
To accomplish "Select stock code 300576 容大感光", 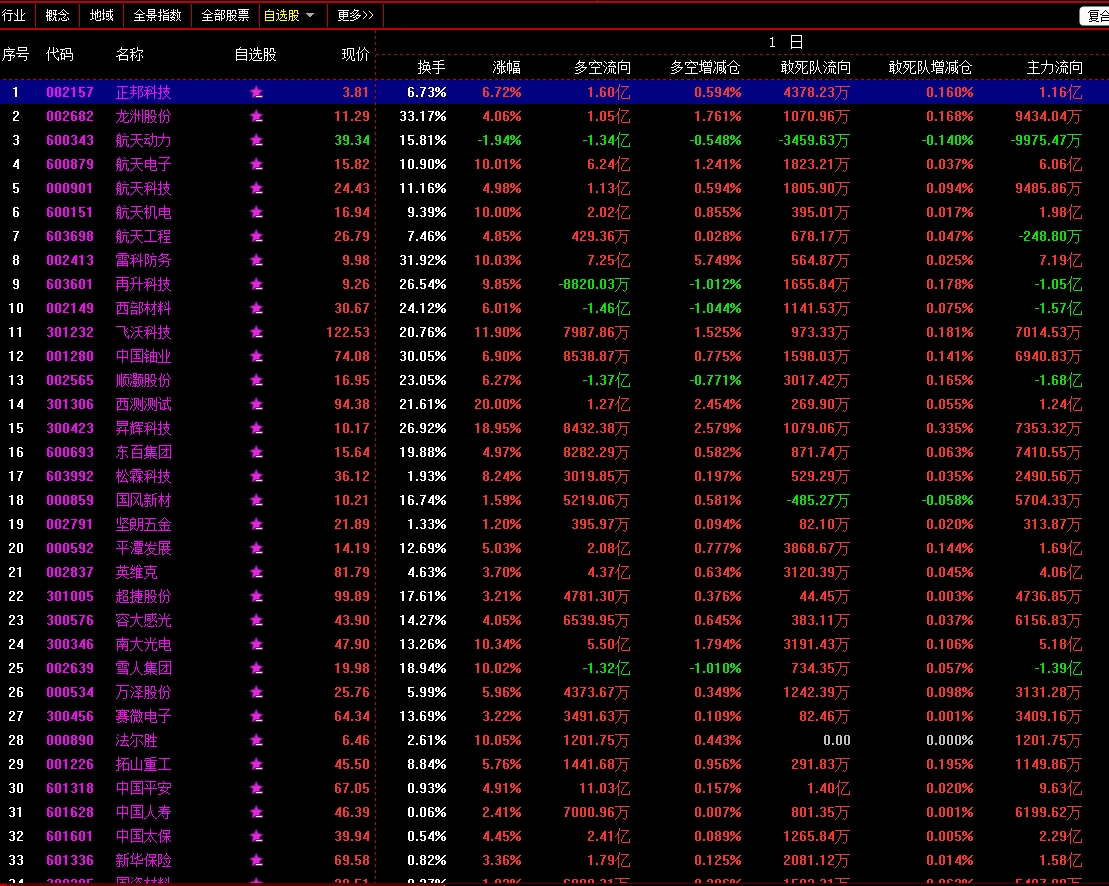I will coord(70,621).
